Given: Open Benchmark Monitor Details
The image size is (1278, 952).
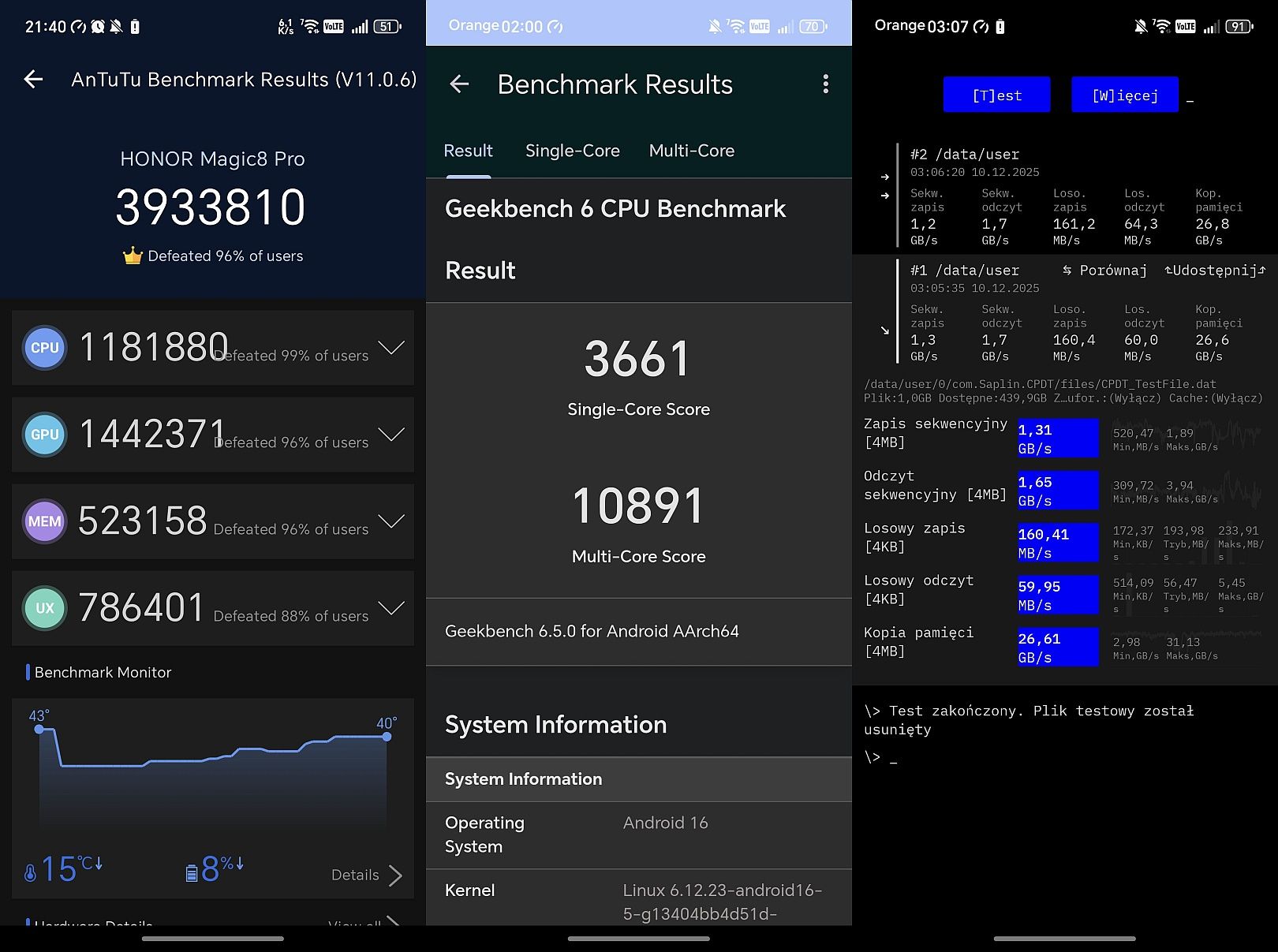Looking at the screenshot, I should [x=367, y=875].
